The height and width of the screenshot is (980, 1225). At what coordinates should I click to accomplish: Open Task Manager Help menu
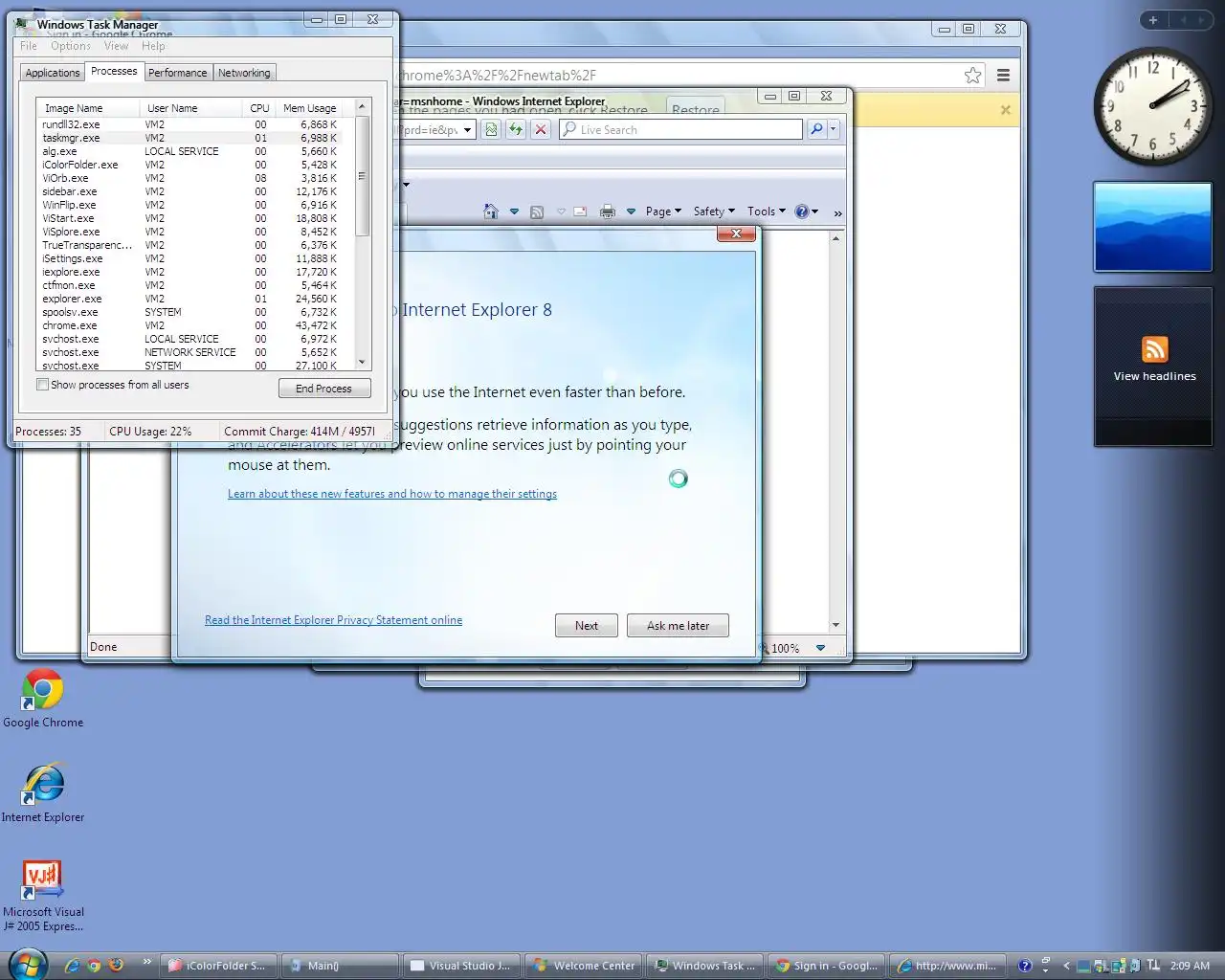point(153,46)
